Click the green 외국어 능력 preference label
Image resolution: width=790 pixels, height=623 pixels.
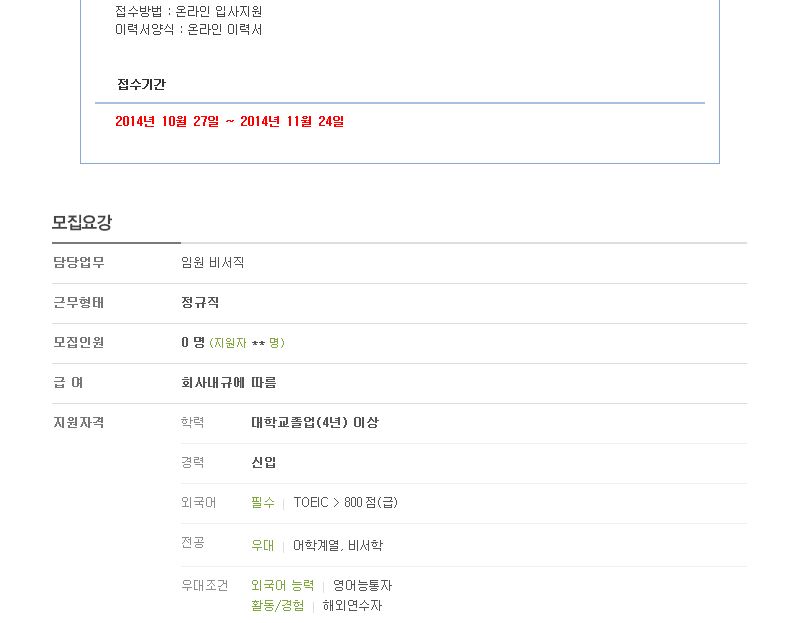[283, 586]
